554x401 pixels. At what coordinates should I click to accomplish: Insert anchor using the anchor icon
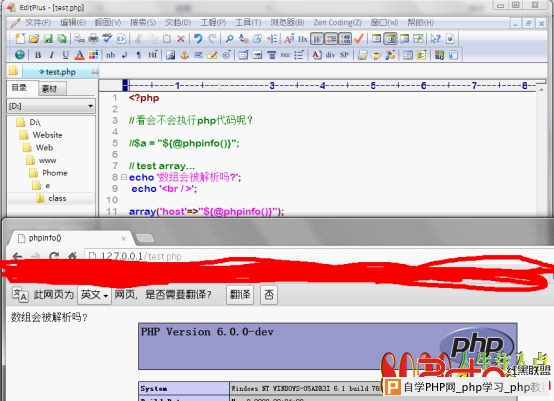tap(184, 55)
